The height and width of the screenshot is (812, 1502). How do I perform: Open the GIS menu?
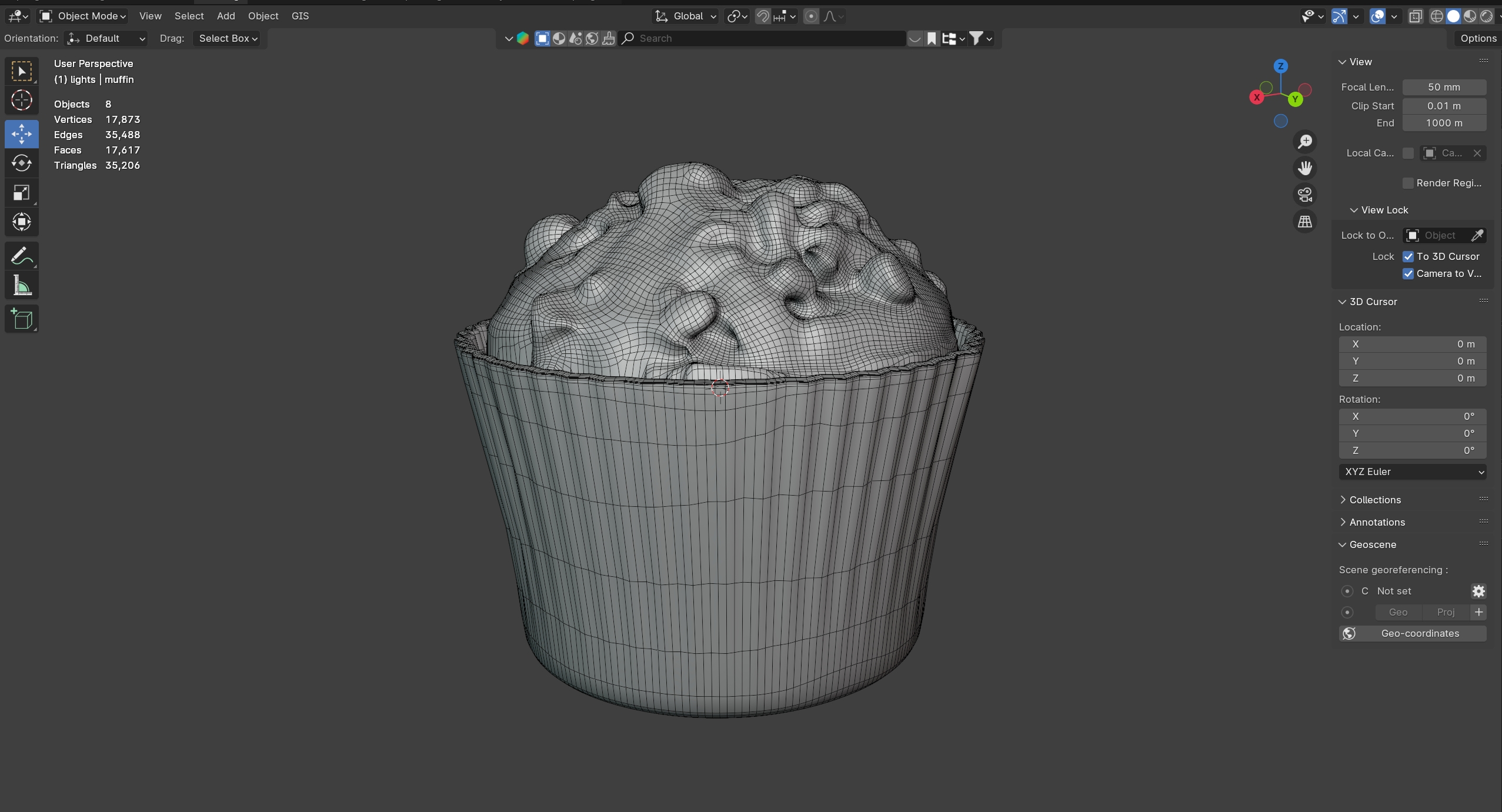coord(300,16)
